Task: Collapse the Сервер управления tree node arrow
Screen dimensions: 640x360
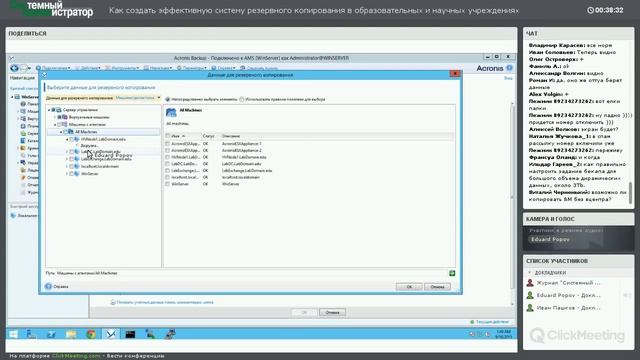Action: (49, 110)
